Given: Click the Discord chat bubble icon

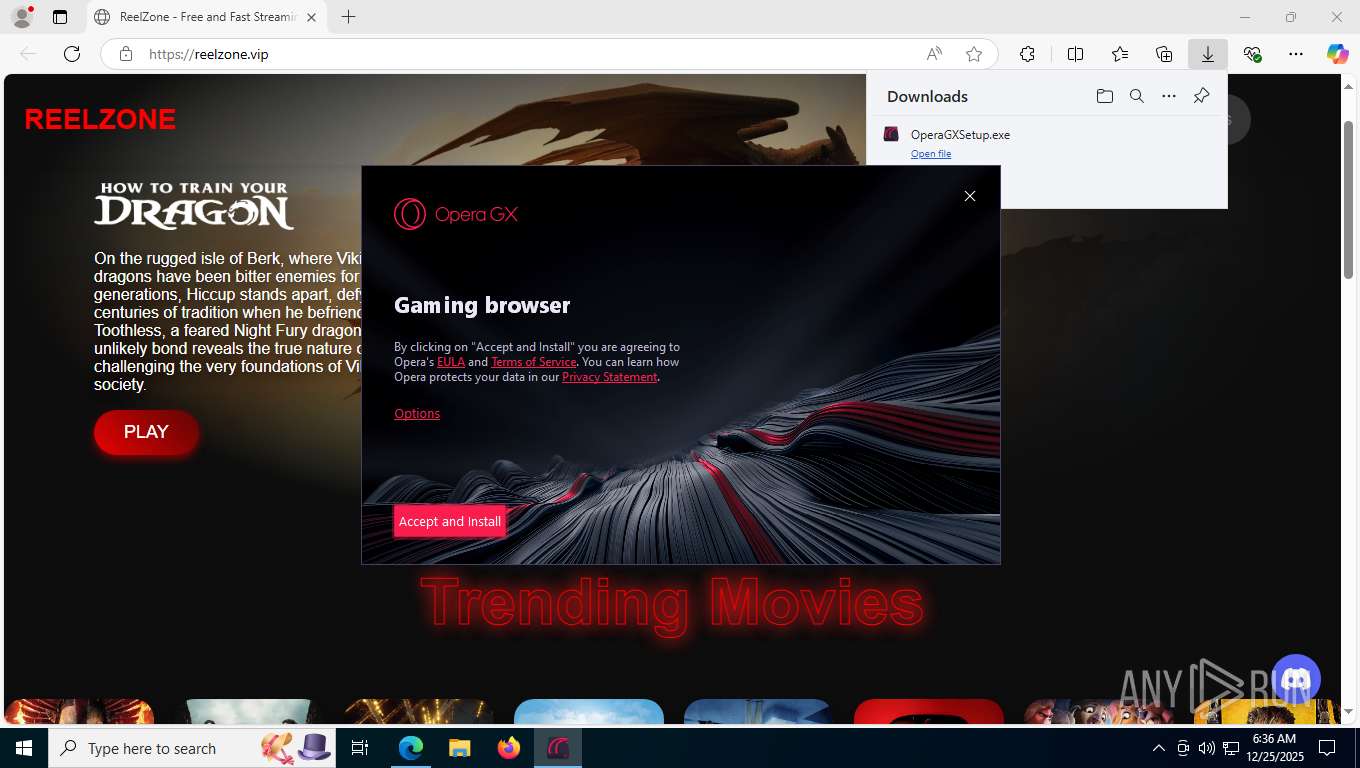Looking at the screenshot, I should pyautogui.click(x=1295, y=680).
